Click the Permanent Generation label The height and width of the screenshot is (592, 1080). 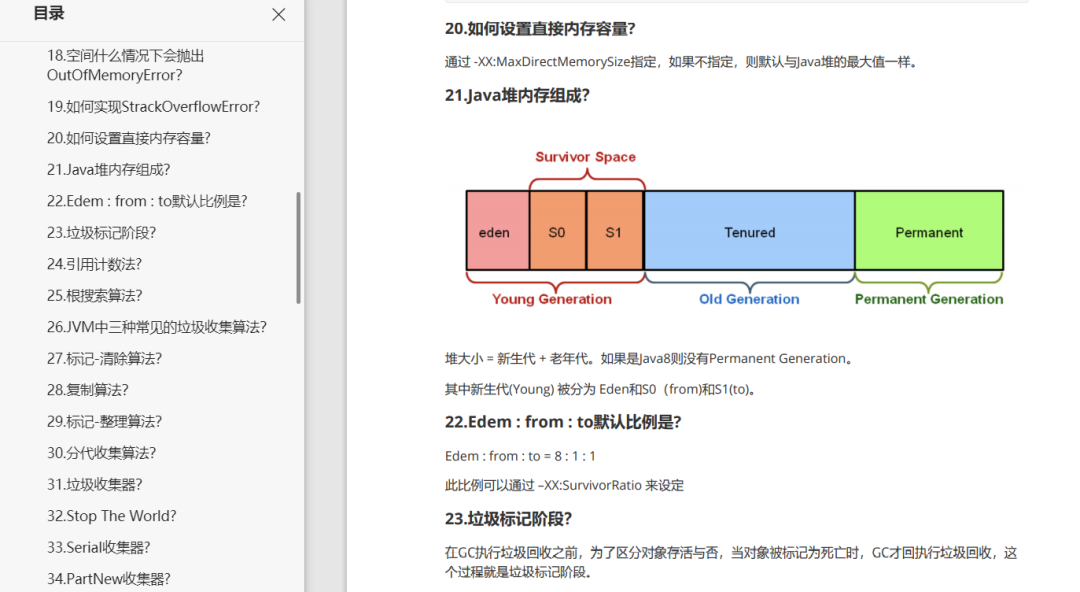click(x=929, y=299)
